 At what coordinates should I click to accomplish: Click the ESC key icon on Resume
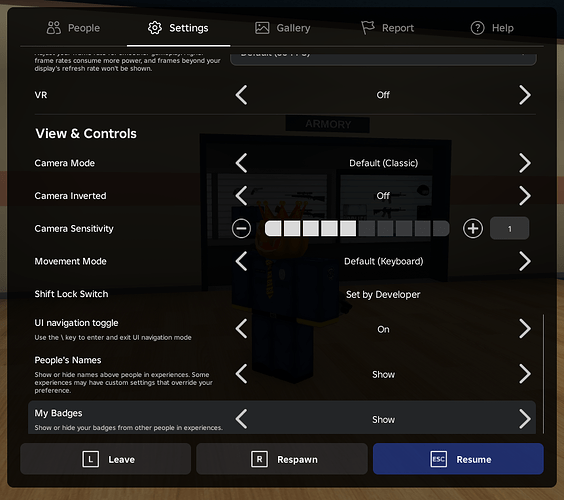point(438,459)
